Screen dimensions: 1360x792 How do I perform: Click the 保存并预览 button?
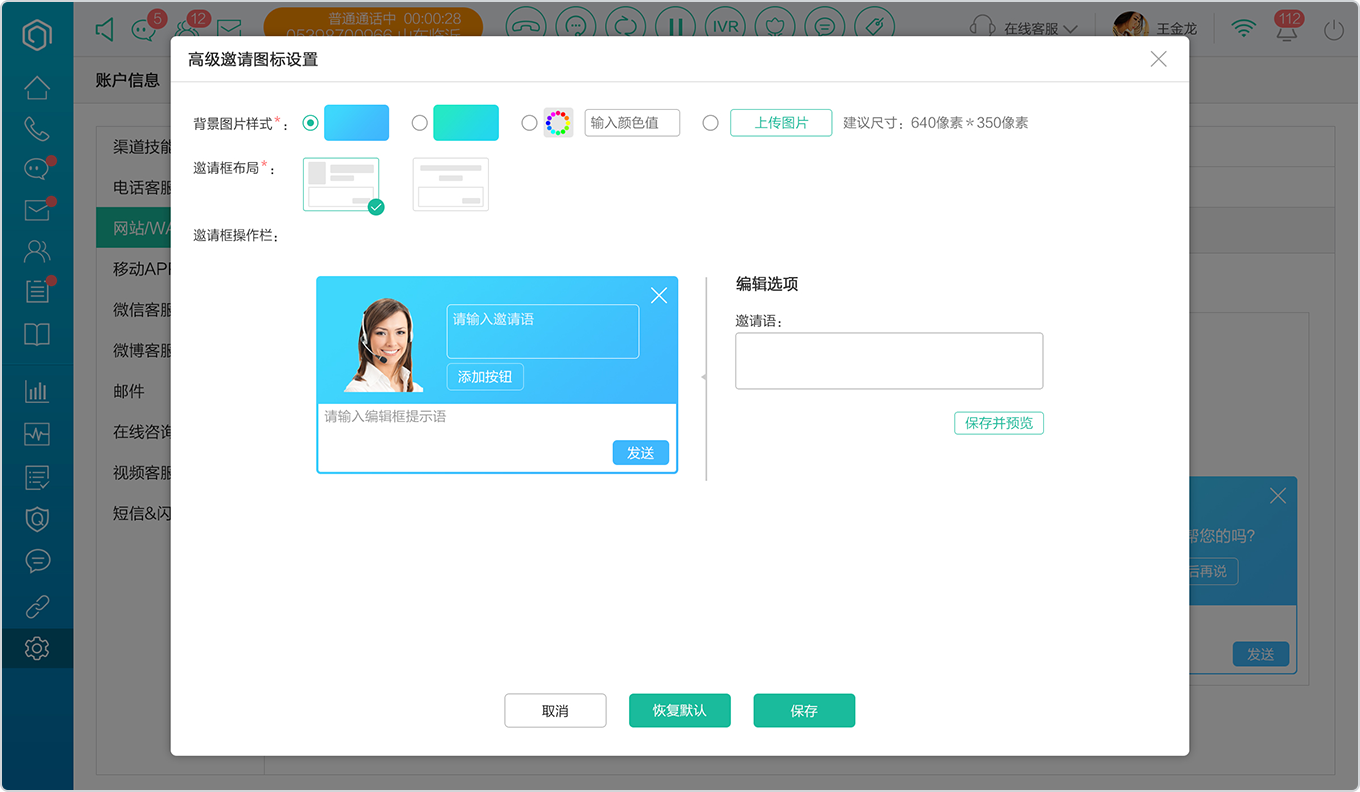(999, 423)
